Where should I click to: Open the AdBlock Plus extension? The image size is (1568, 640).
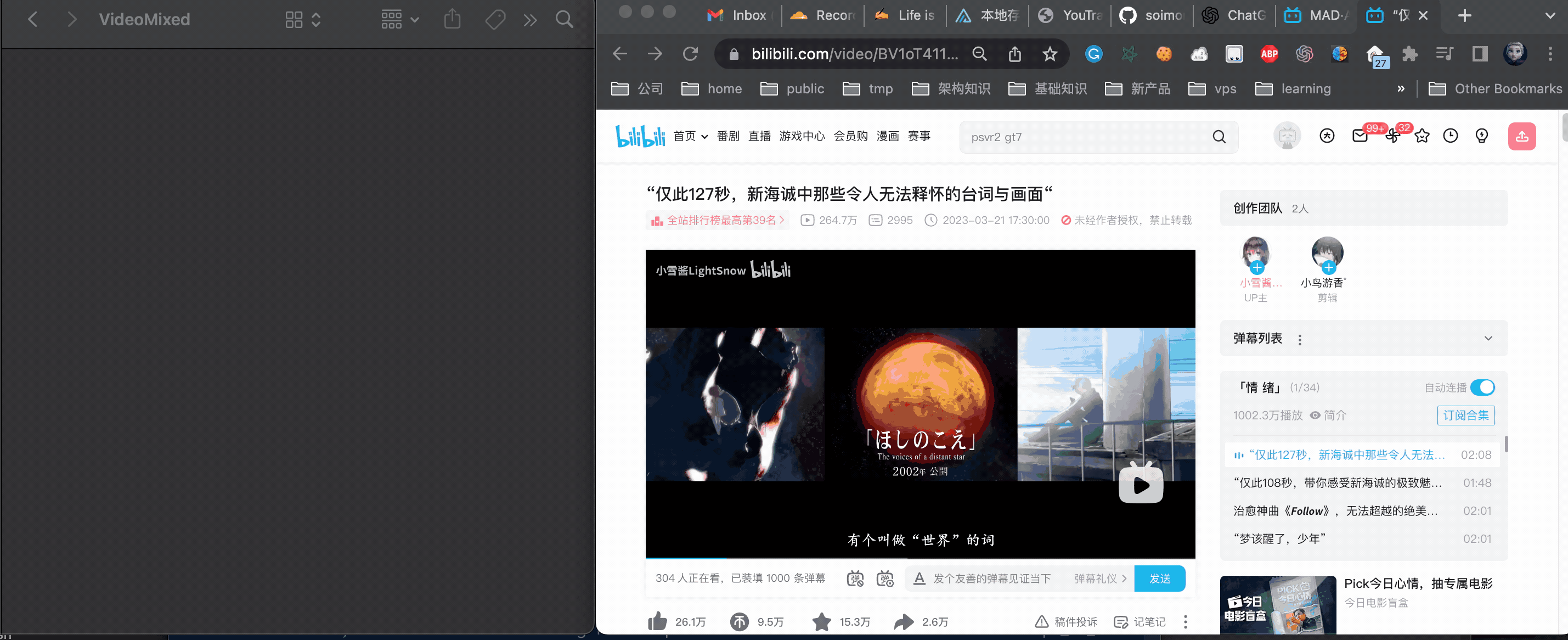(1269, 54)
